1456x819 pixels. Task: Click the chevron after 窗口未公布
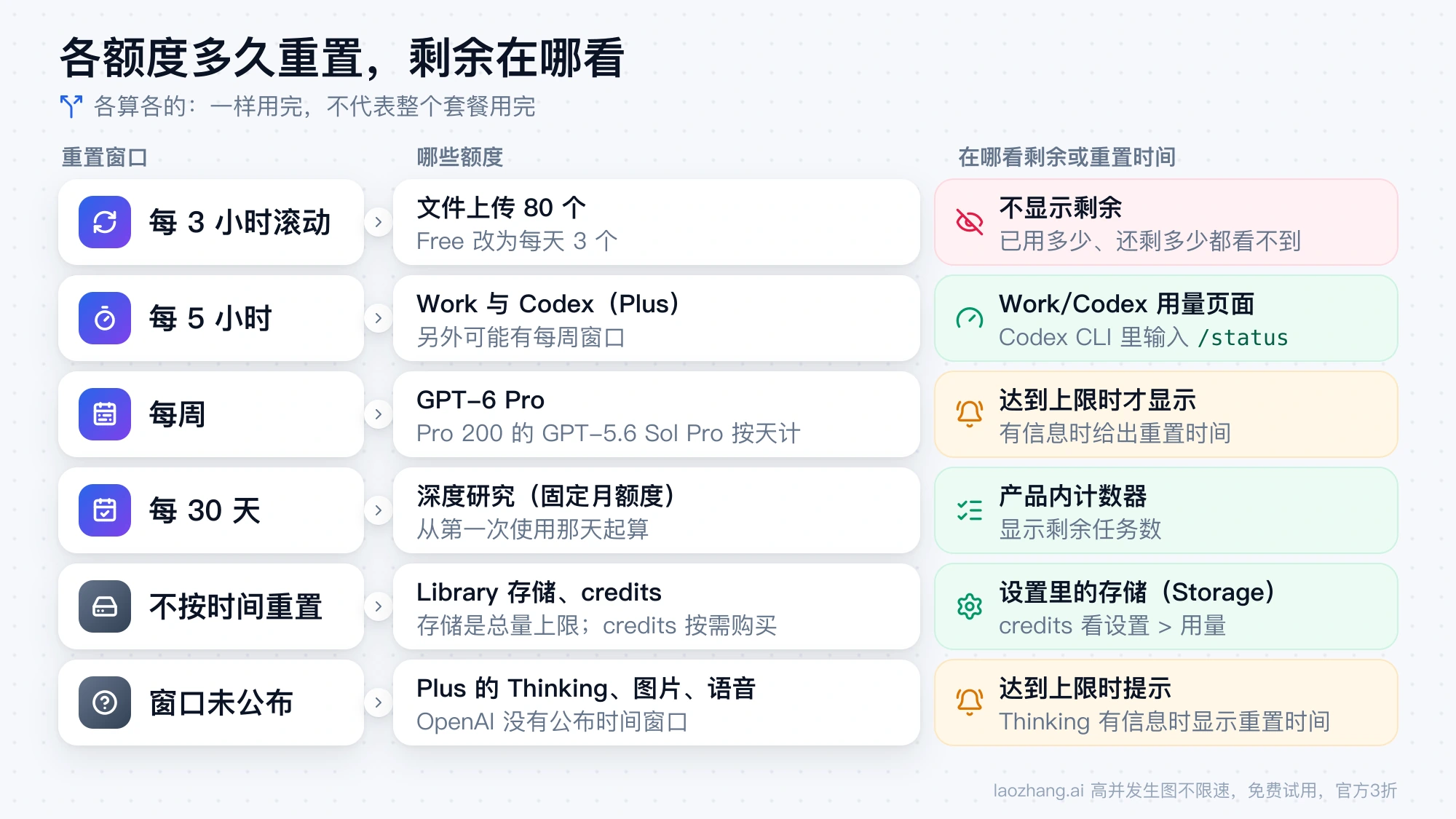tap(378, 703)
